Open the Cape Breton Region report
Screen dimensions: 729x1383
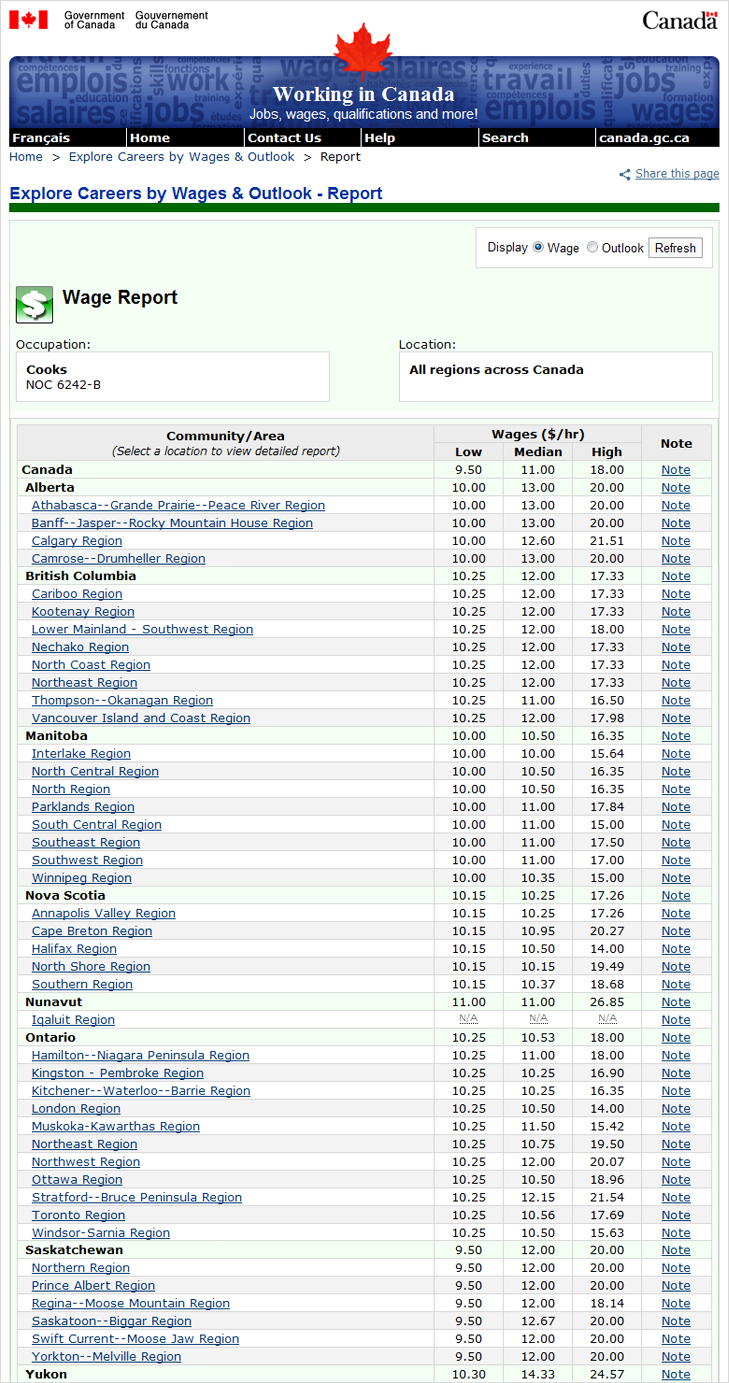92,932
